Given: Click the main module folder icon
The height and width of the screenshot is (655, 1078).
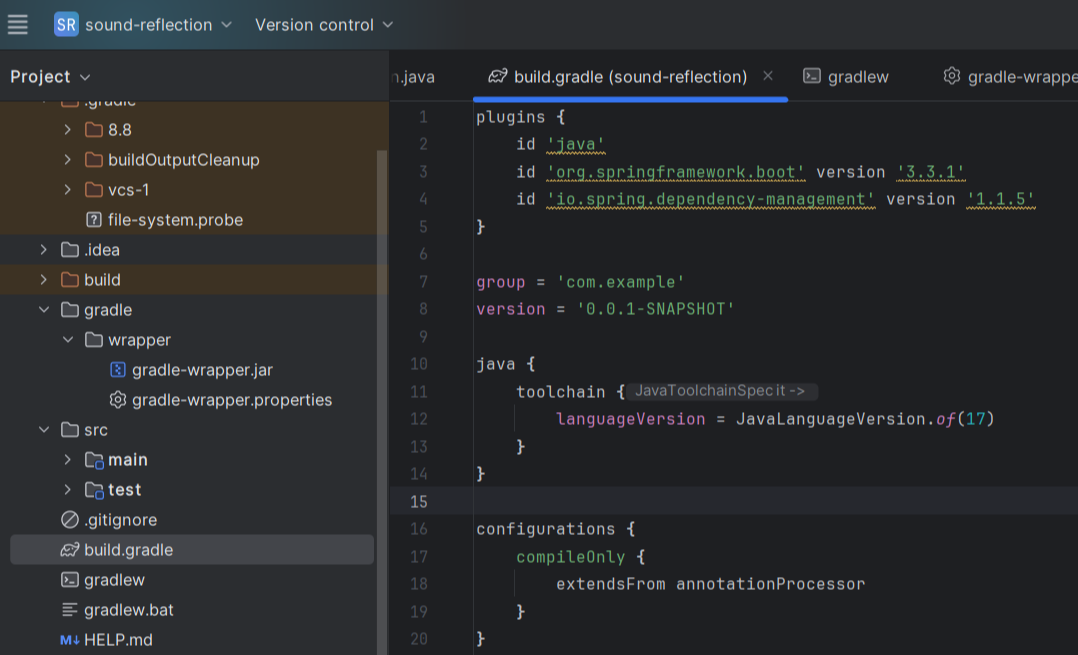Looking at the screenshot, I should point(94,460).
